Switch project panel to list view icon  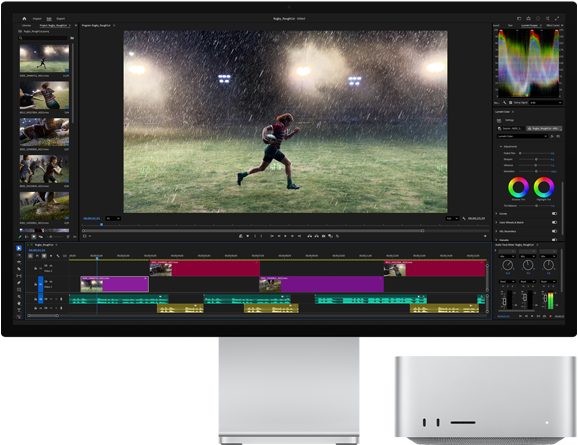click(x=27, y=237)
